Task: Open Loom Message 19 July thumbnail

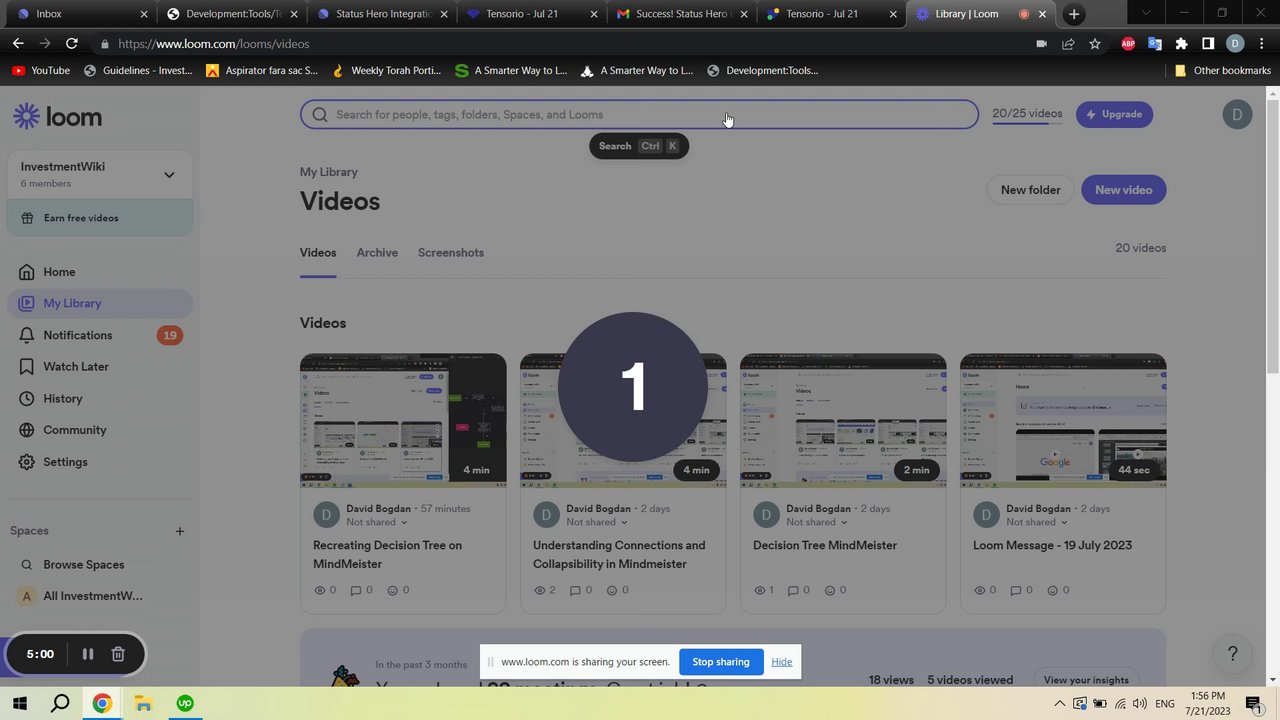Action: [1063, 420]
